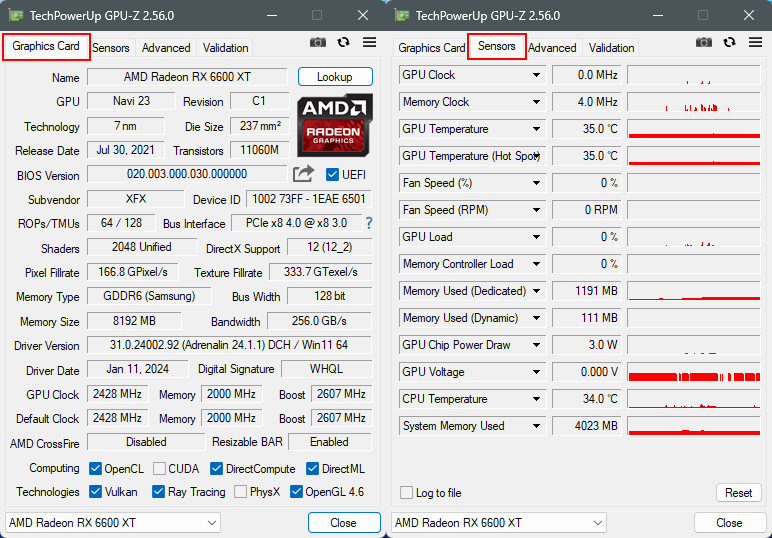
Task: Select Graphics Card tab in left window
Action: click(x=46, y=46)
